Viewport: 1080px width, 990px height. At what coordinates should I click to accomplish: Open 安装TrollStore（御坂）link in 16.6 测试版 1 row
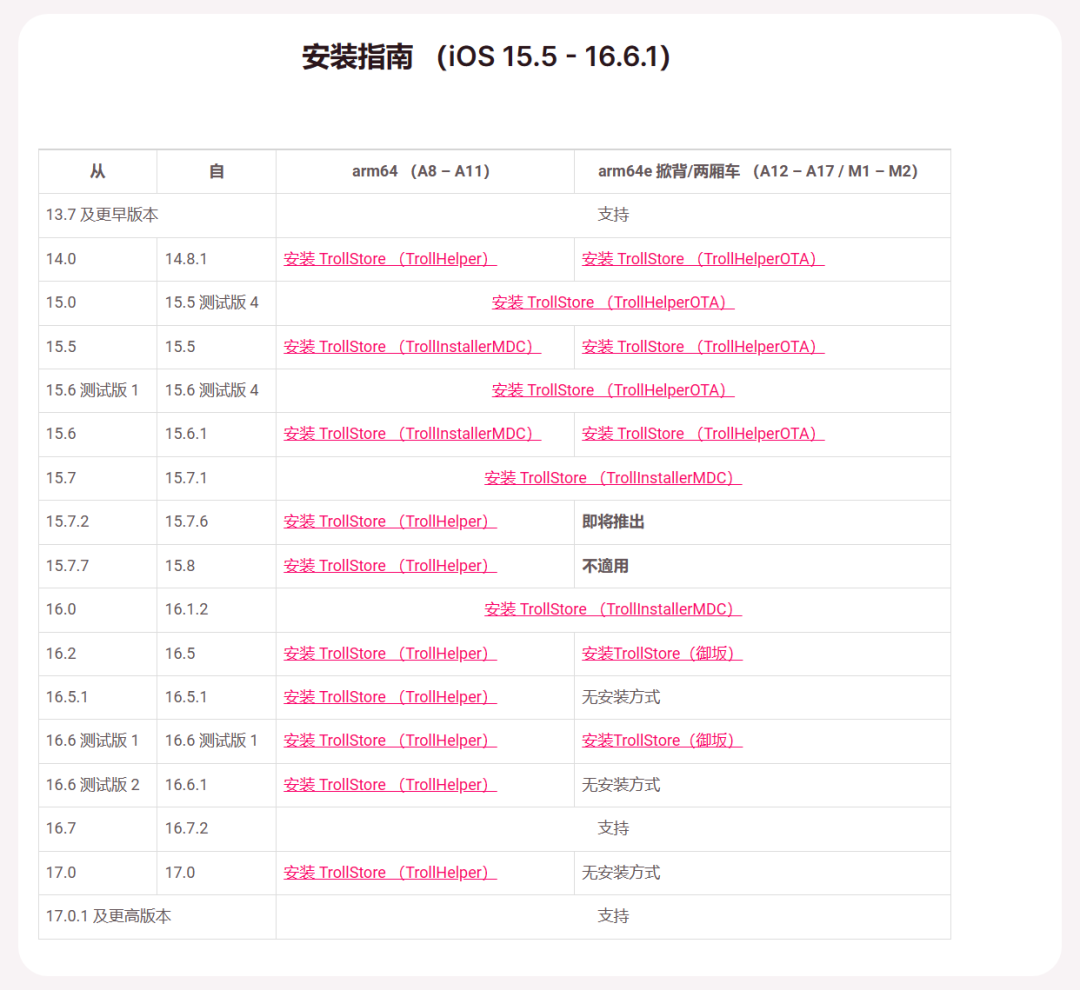(x=662, y=741)
